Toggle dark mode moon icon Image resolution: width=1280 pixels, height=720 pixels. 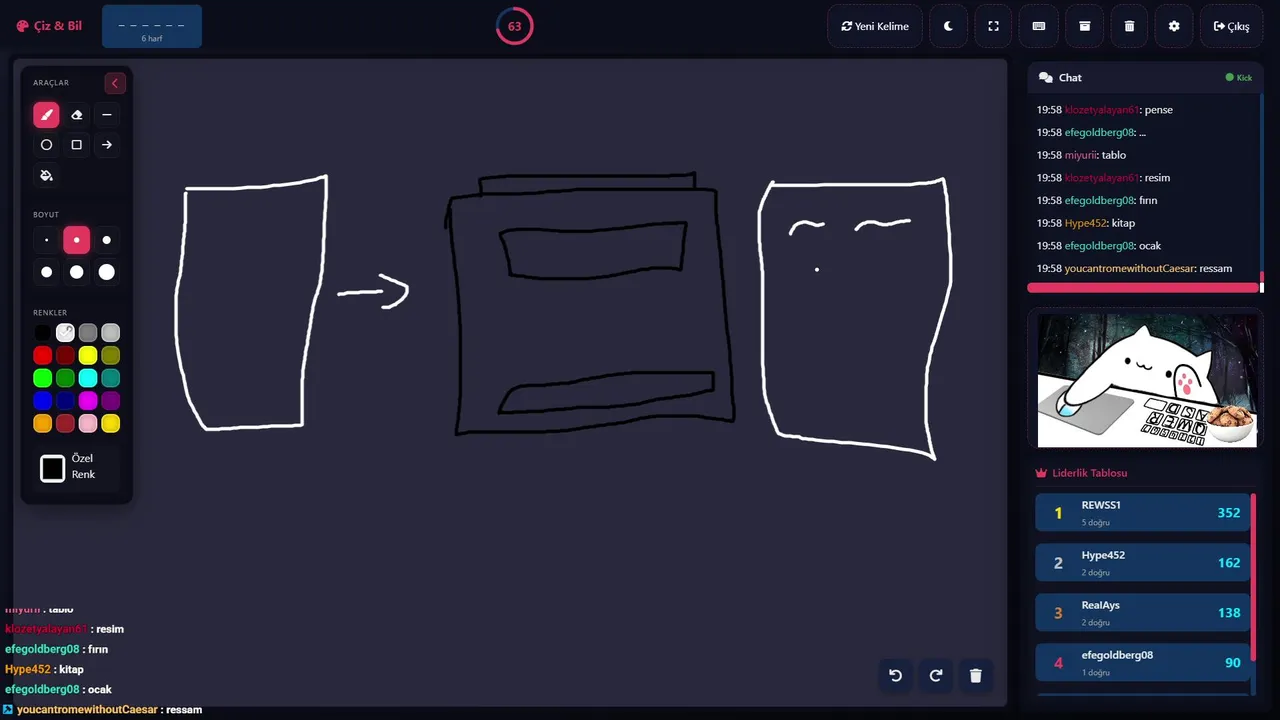click(949, 26)
